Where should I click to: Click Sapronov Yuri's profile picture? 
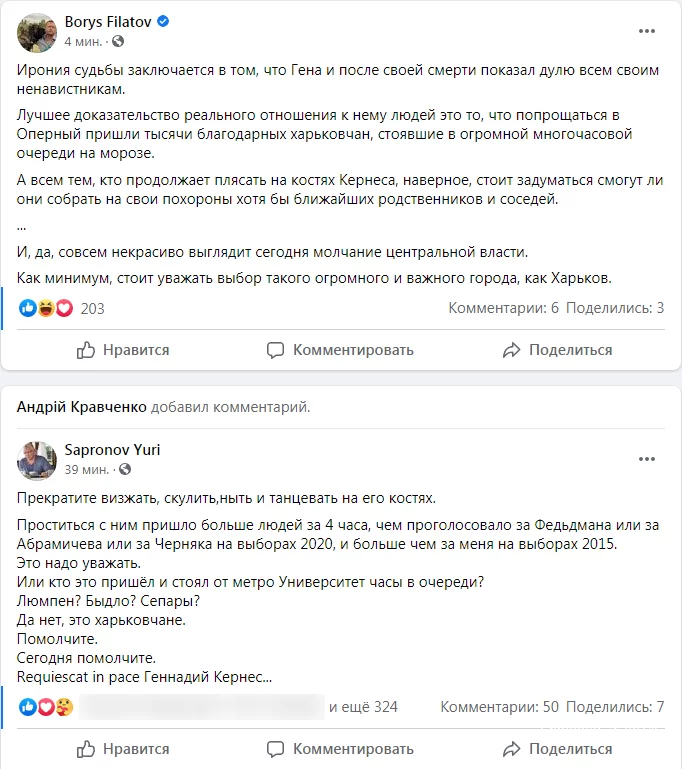(x=37, y=460)
